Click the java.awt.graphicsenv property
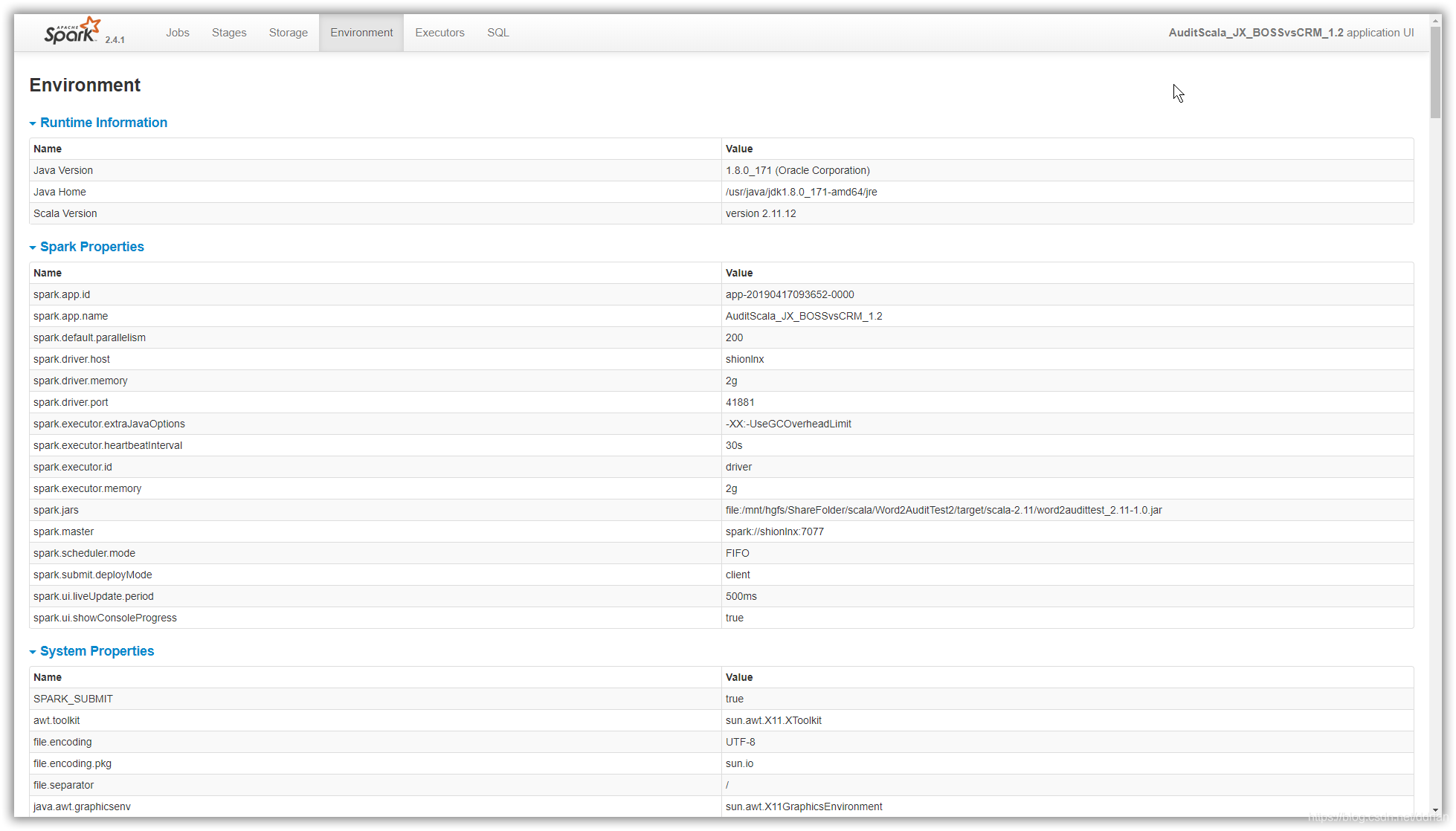1456x831 pixels. pos(82,806)
